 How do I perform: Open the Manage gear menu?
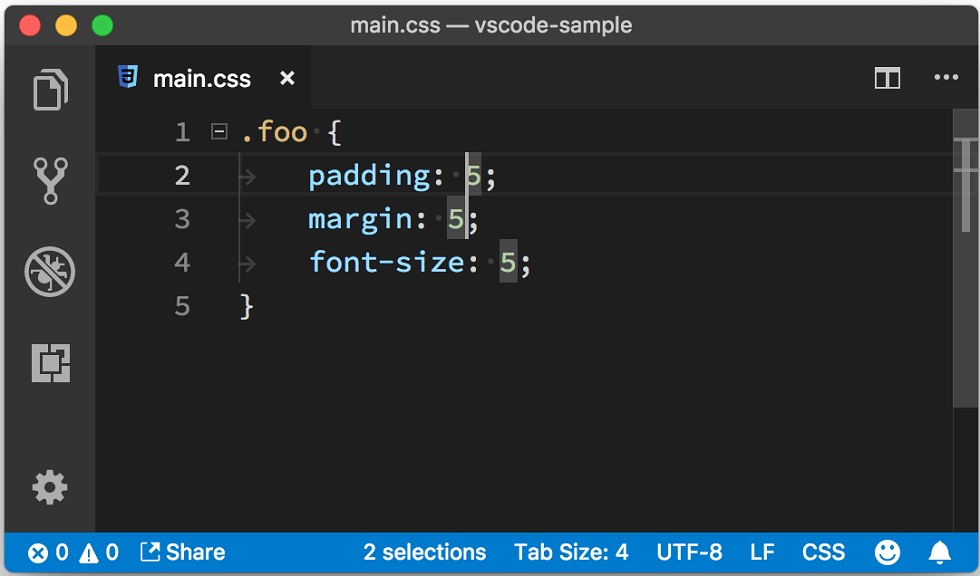(x=49, y=487)
